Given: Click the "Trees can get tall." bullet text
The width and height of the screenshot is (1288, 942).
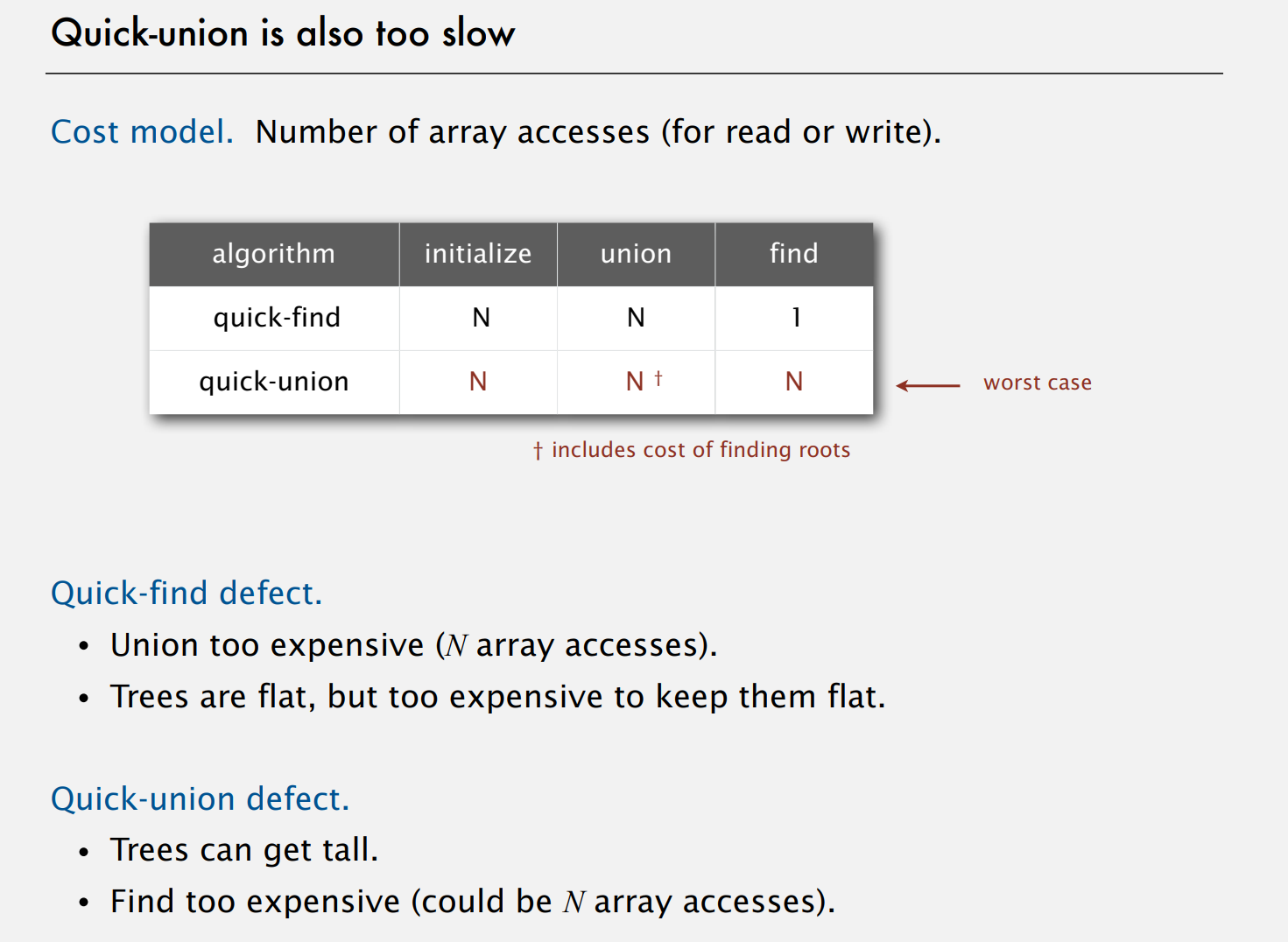Looking at the screenshot, I should click(244, 850).
